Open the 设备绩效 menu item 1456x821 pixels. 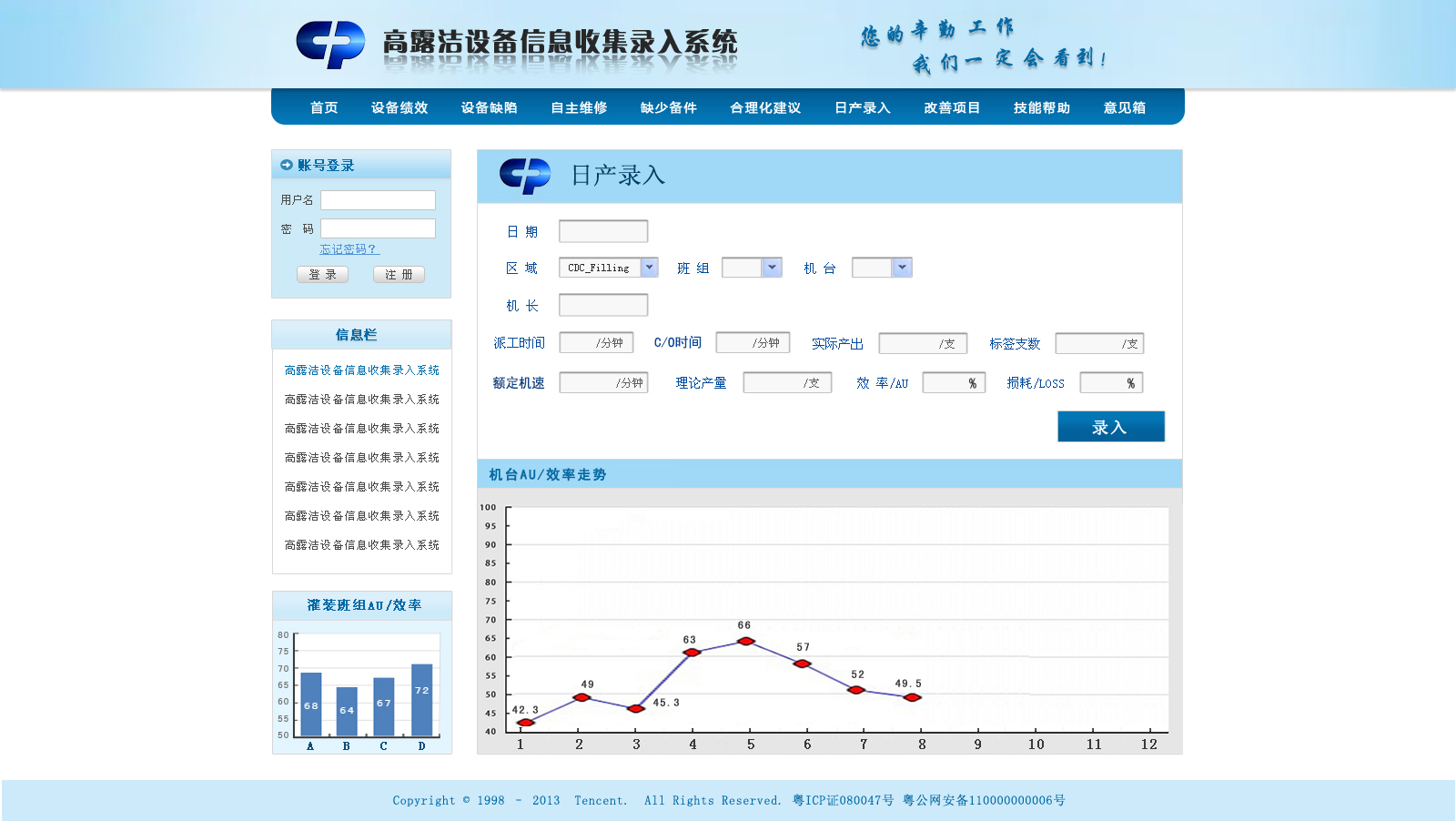(399, 106)
